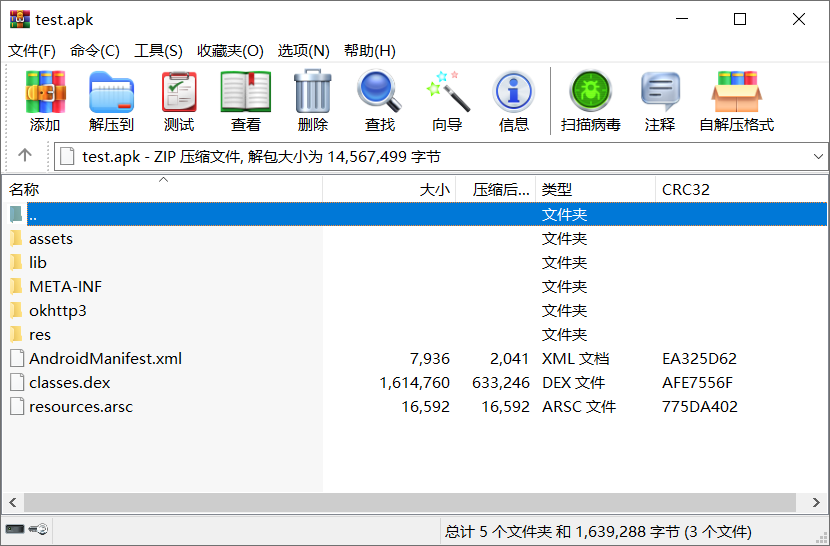
Task: Launch the Wizard (向导) wand icon
Action: pyautogui.click(x=447, y=92)
